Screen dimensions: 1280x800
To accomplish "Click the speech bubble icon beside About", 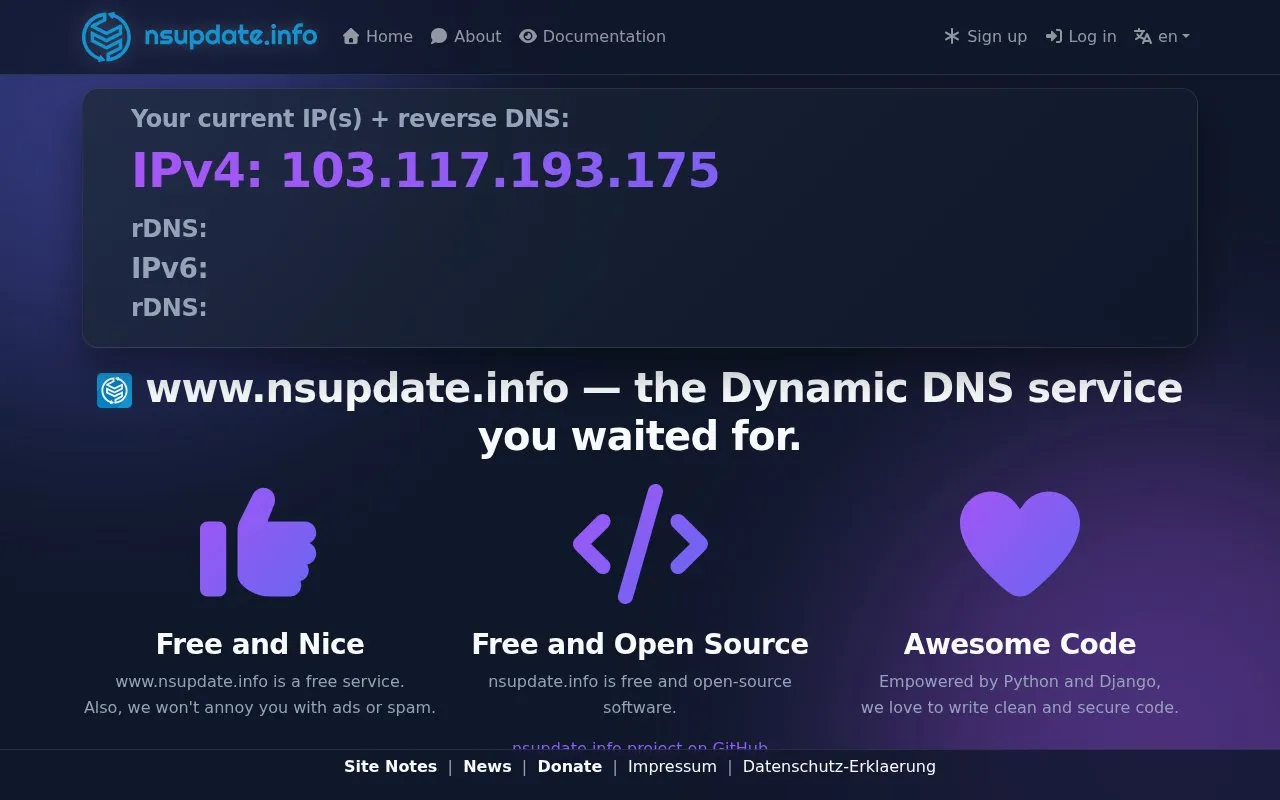I will (x=439, y=36).
